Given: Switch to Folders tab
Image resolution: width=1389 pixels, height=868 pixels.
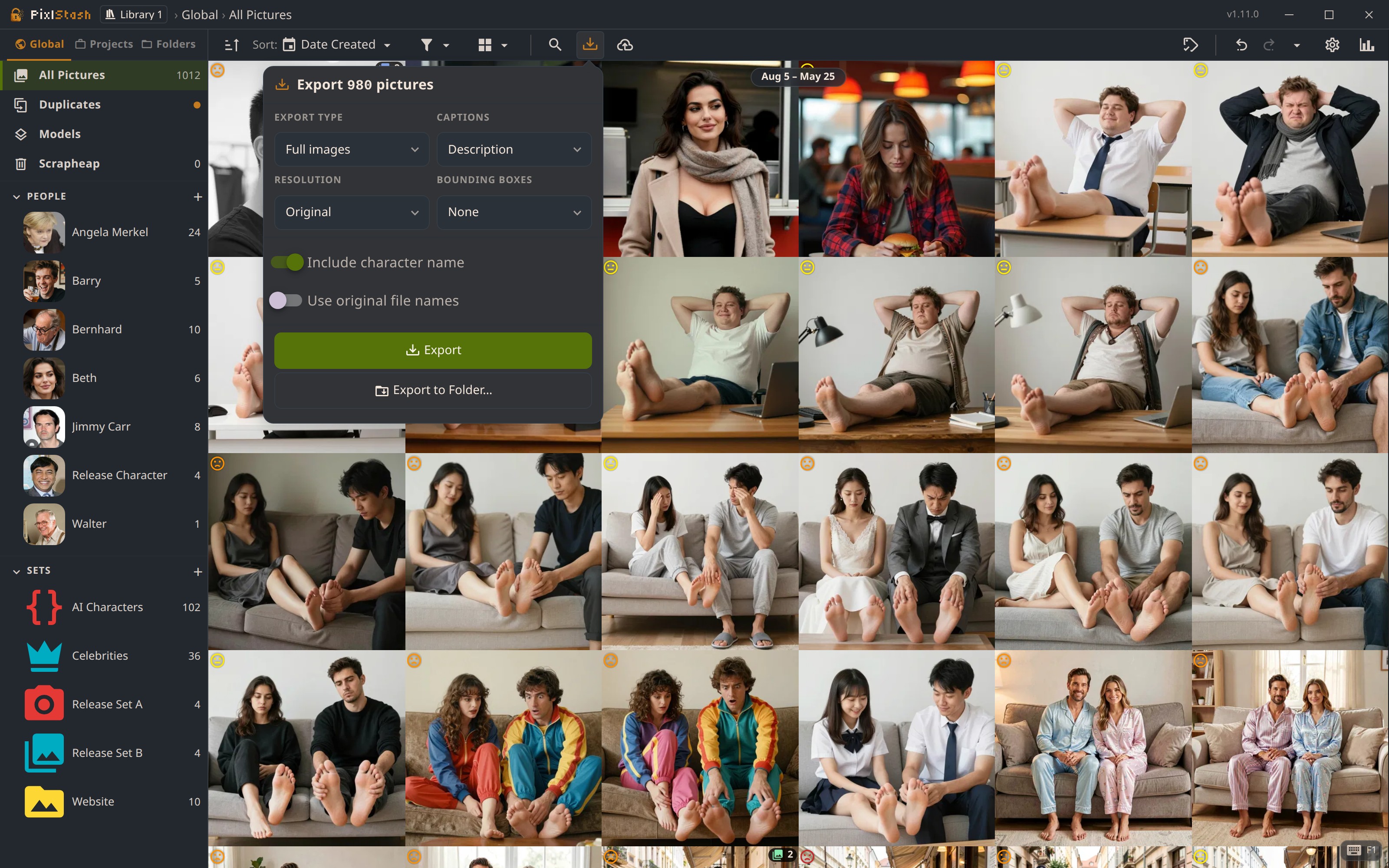Looking at the screenshot, I should click(169, 44).
